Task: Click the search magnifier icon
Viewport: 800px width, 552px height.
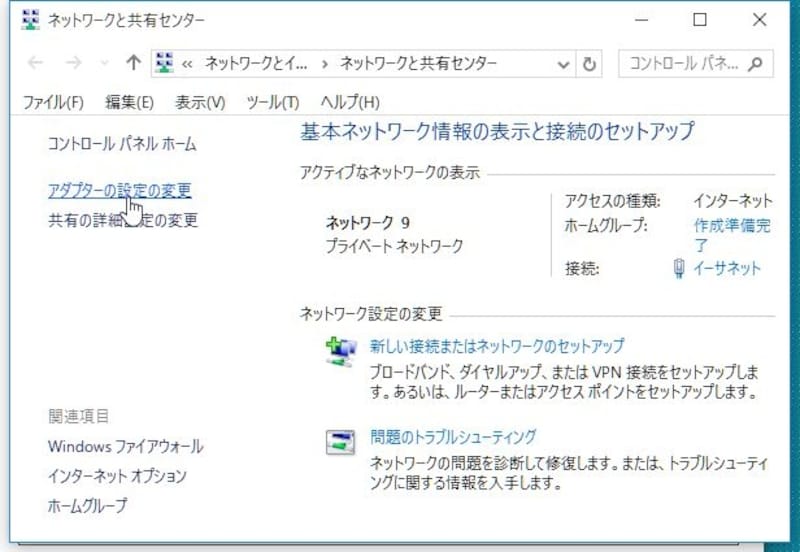Action: coord(756,64)
